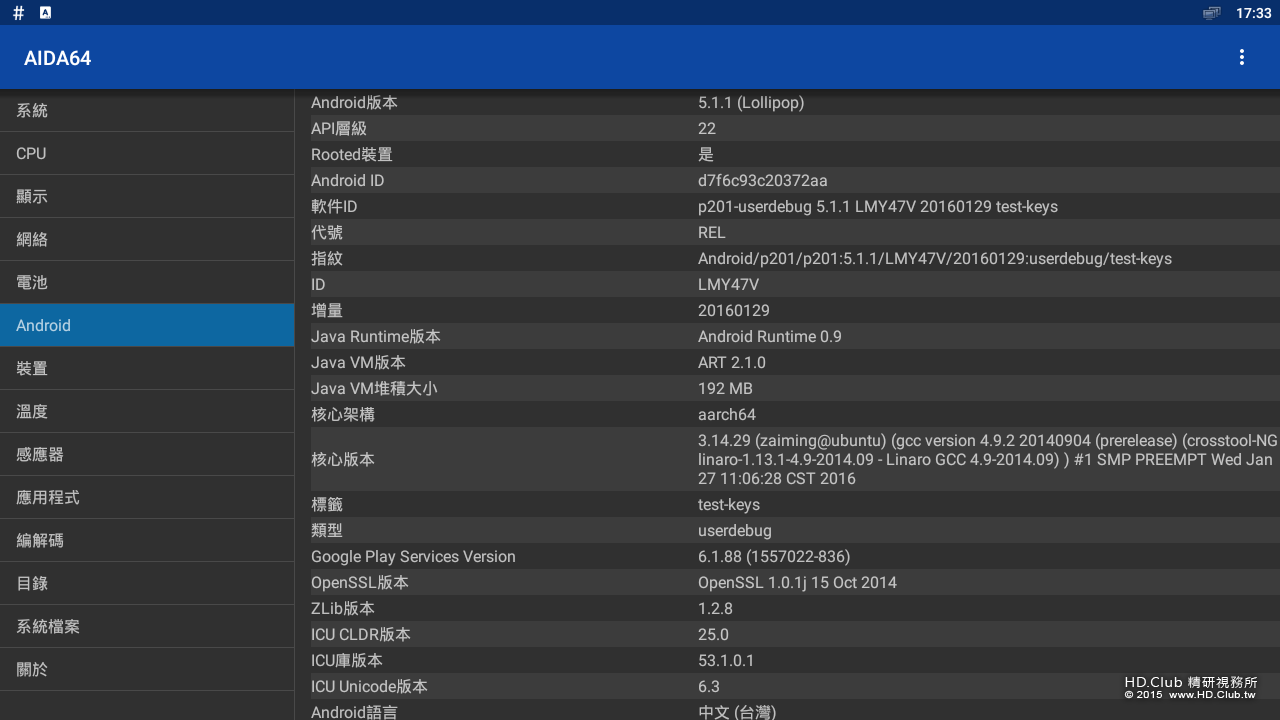The image size is (1280, 720).
Task: Select the OpenSSL版本 row label
Action: 360,582
